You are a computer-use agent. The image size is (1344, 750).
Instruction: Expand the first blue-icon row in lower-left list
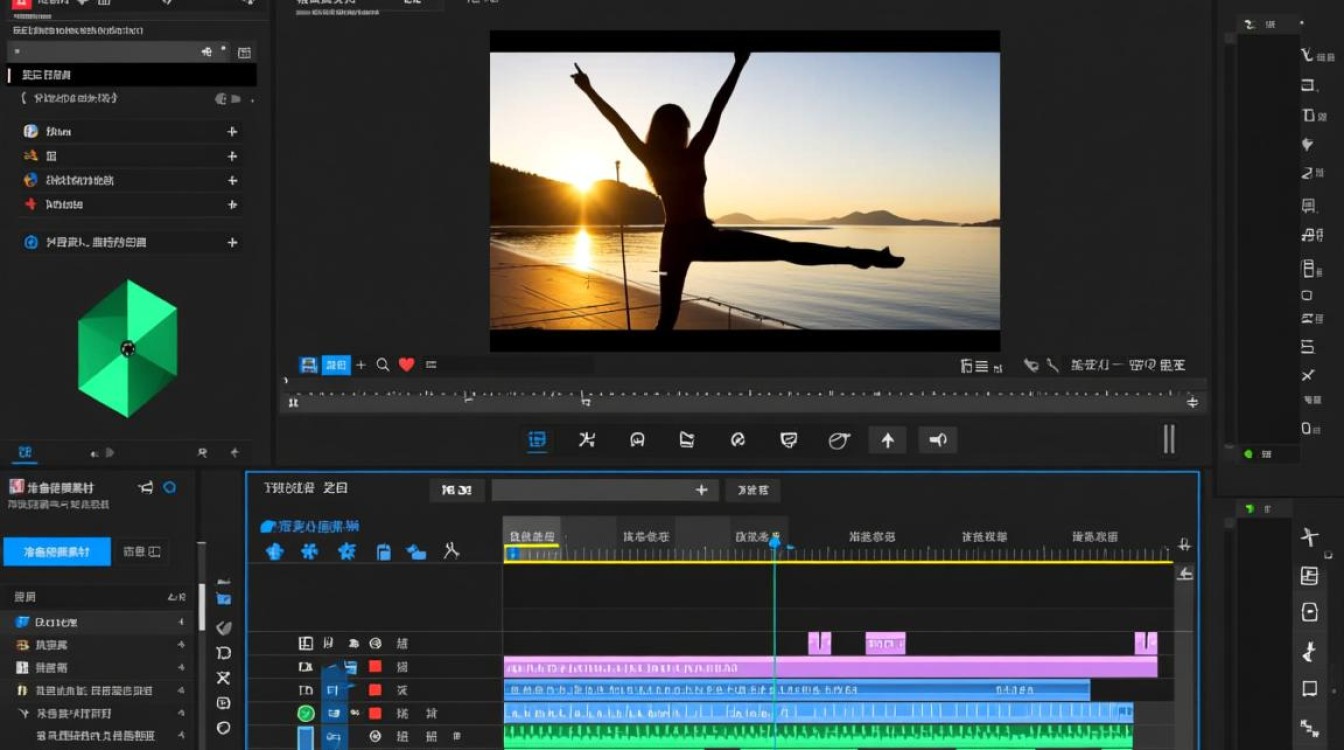(181, 622)
